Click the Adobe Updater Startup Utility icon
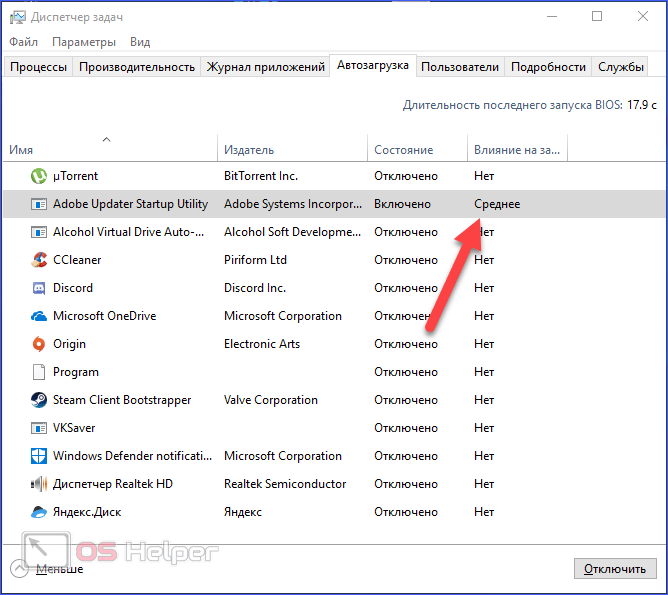 tap(39, 204)
